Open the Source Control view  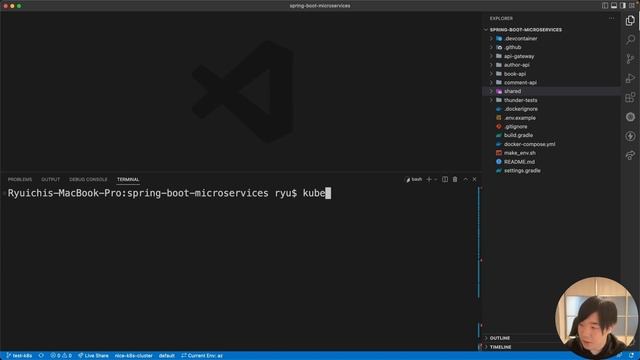(630, 59)
